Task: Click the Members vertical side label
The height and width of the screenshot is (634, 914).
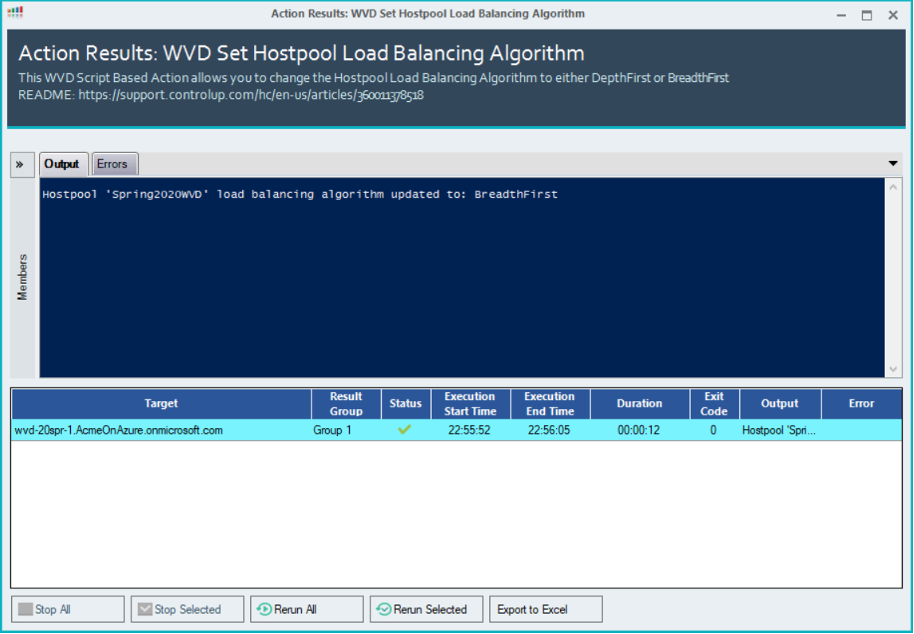Action: pyautogui.click(x=23, y=277)
